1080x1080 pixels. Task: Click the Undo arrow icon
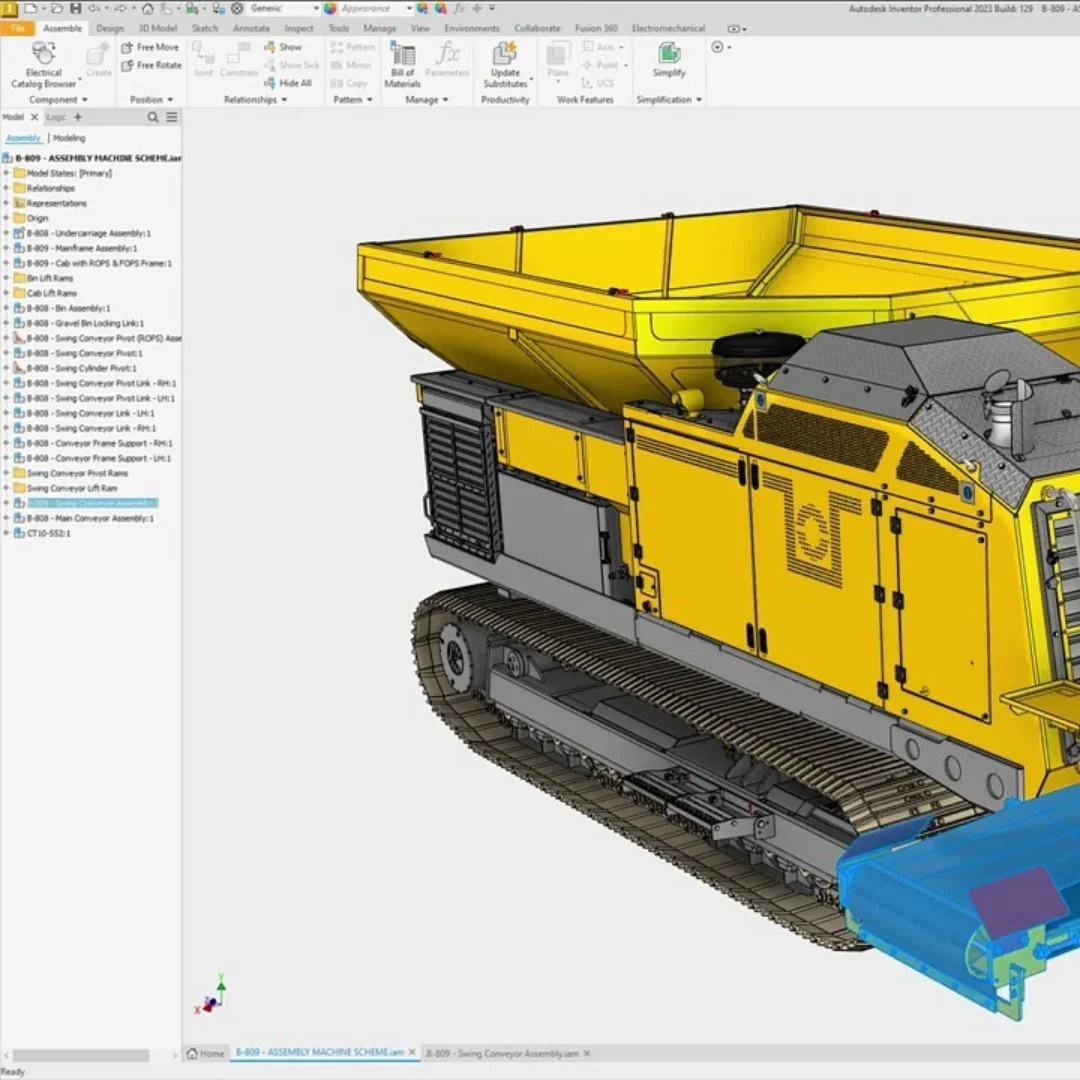click(94, 8)
